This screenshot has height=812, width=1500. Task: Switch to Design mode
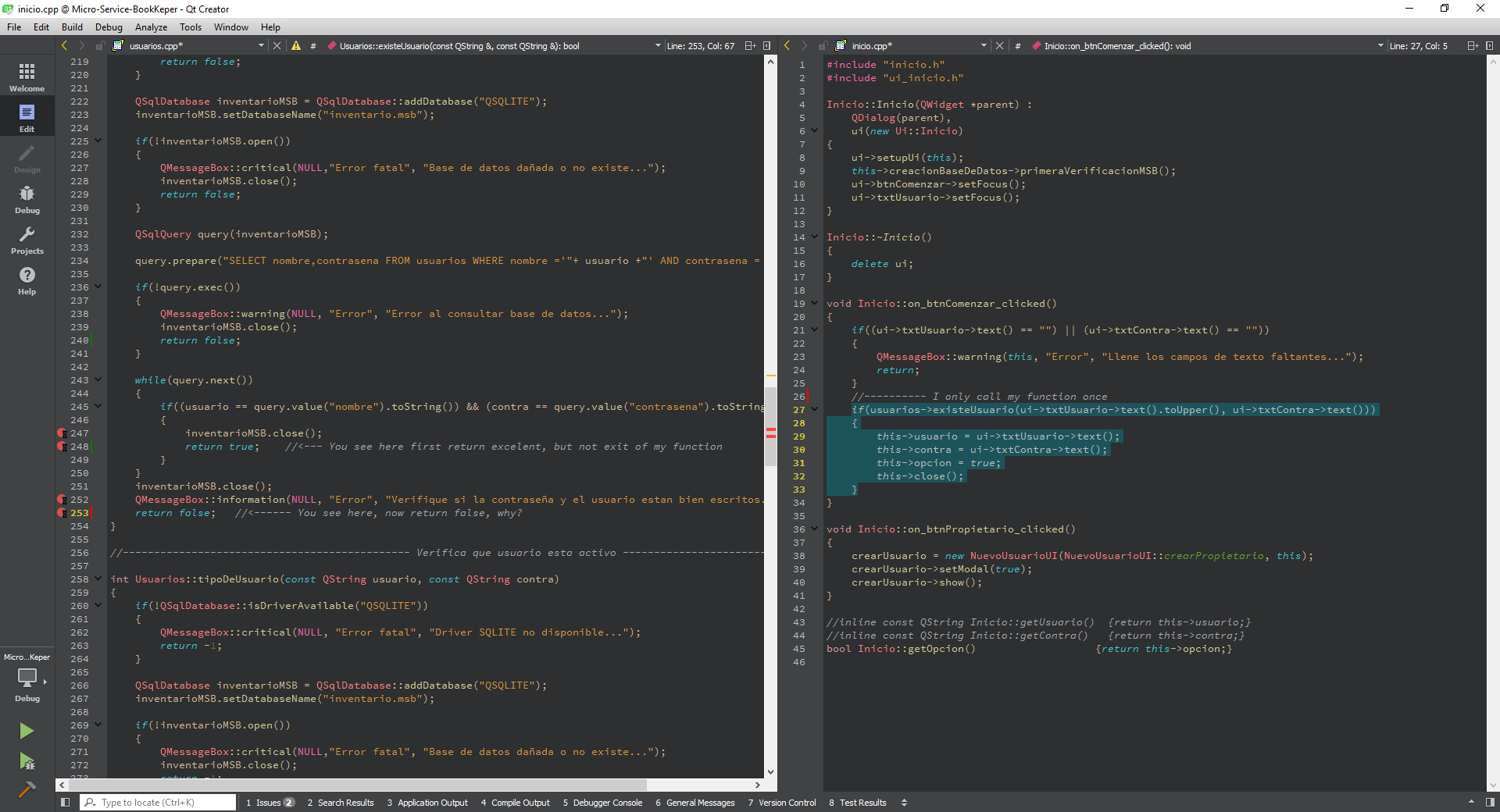27,158
